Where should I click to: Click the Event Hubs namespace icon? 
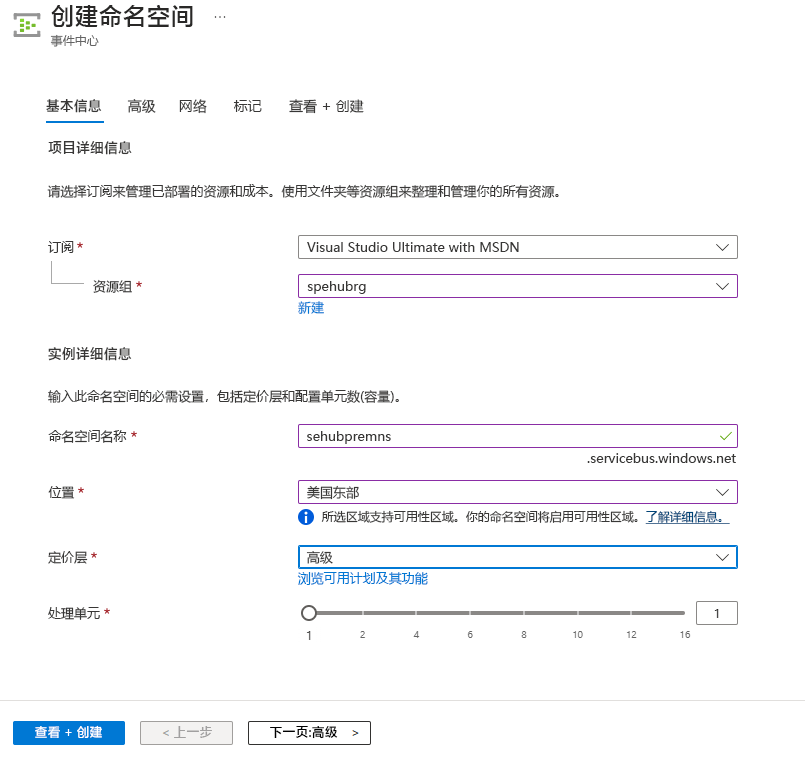click(x=26, y=26)
